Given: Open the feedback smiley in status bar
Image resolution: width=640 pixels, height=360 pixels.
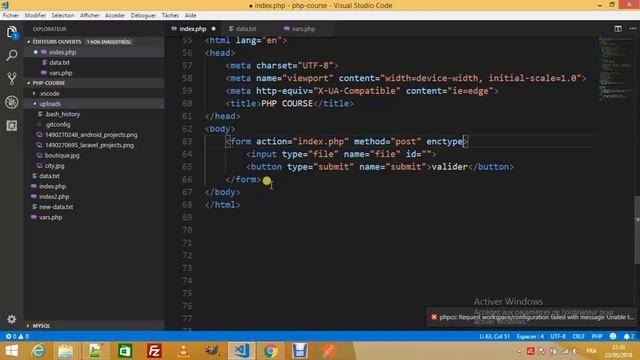Looking at the screenshot, I should 613,336.
